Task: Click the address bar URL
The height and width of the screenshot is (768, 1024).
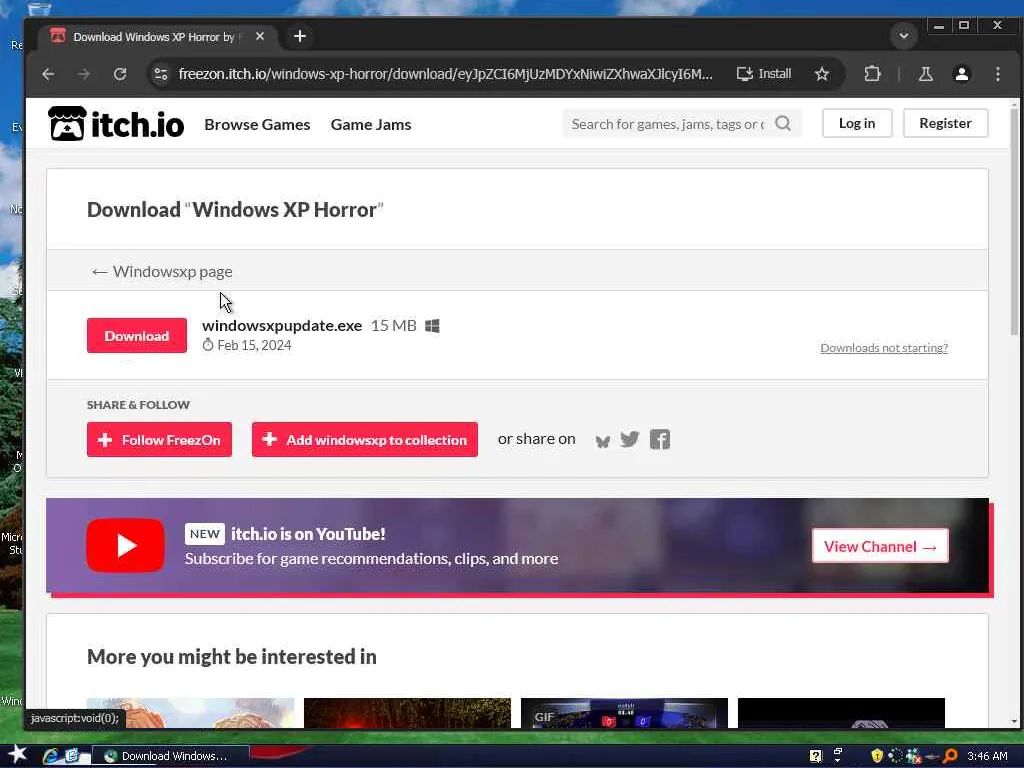Action: [445, 74]
